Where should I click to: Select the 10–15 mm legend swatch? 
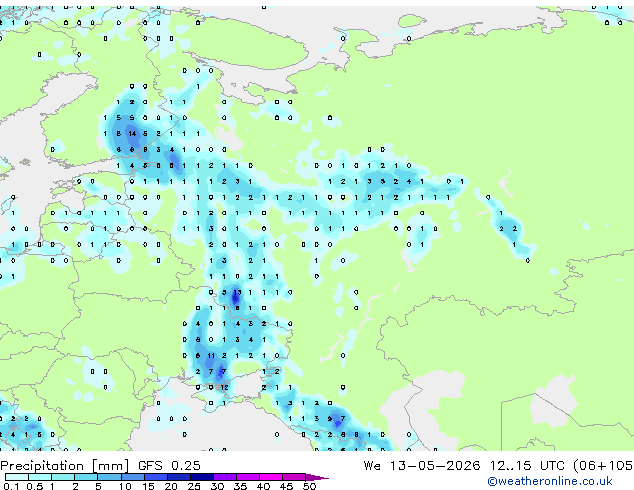[x=133, y=477]
